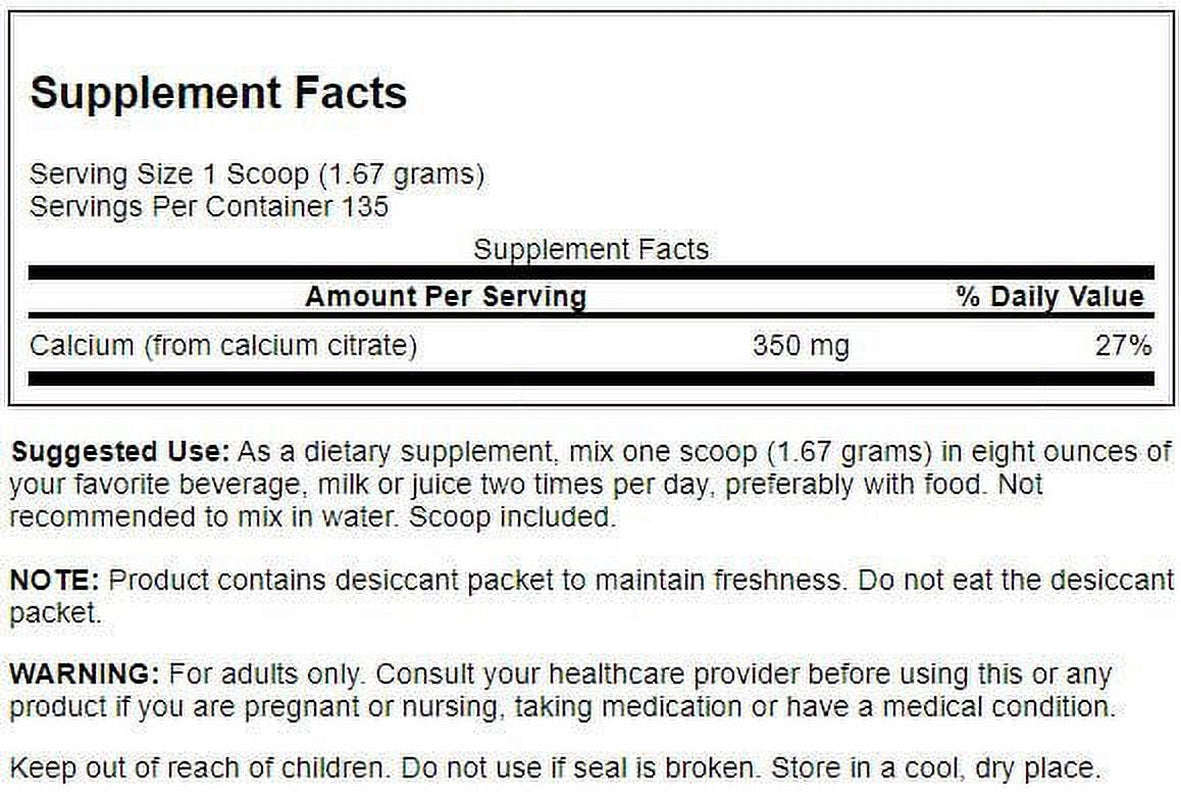Screen dimensions: 1181x800
Task: Click the "350 mg" amount value
Action: (800, 346)
